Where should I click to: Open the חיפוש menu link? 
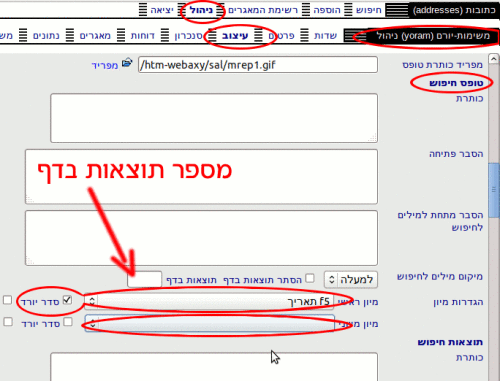coord(369,10)
